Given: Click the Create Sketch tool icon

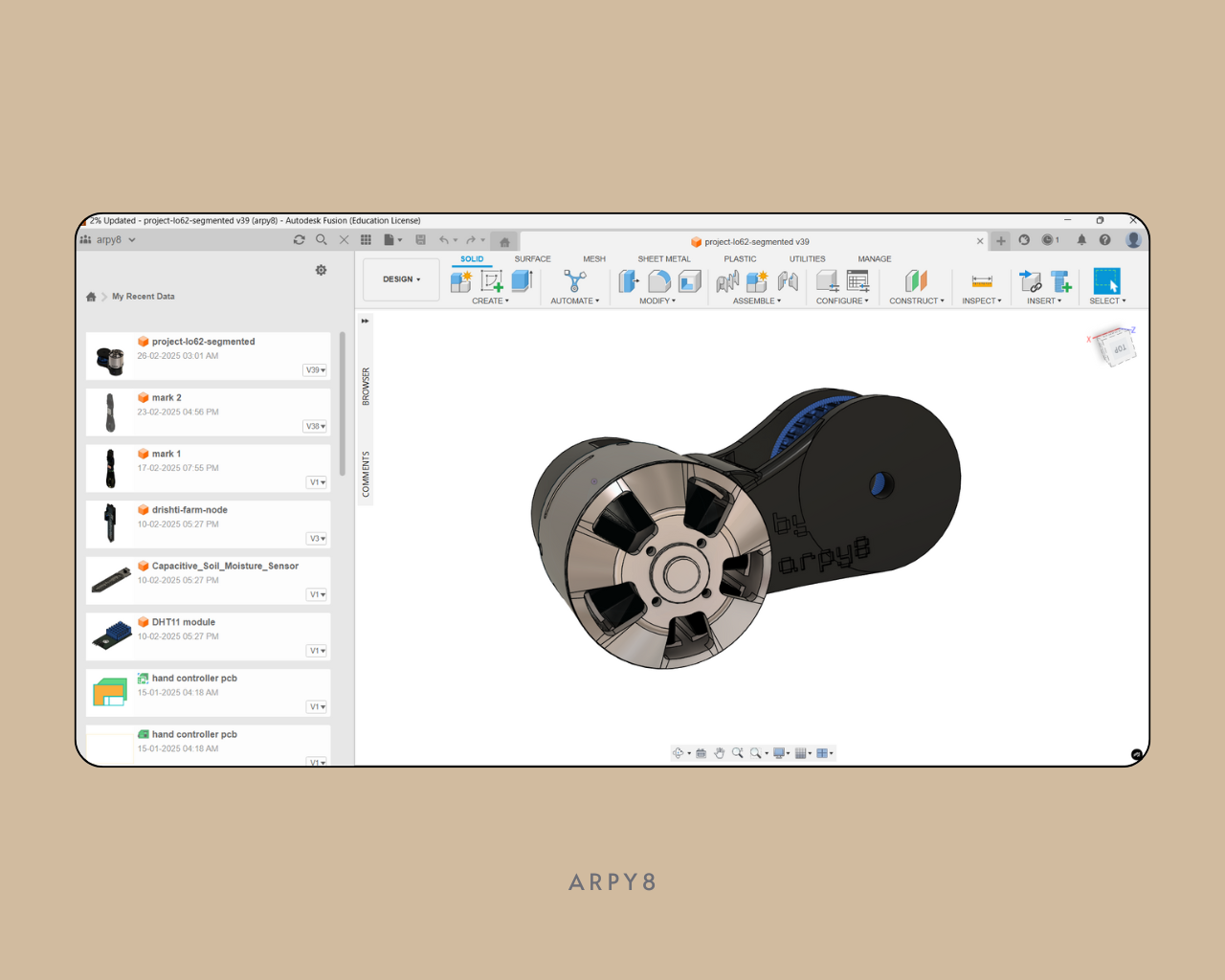Looking at the screenshot, I should (x=492, y=280).
